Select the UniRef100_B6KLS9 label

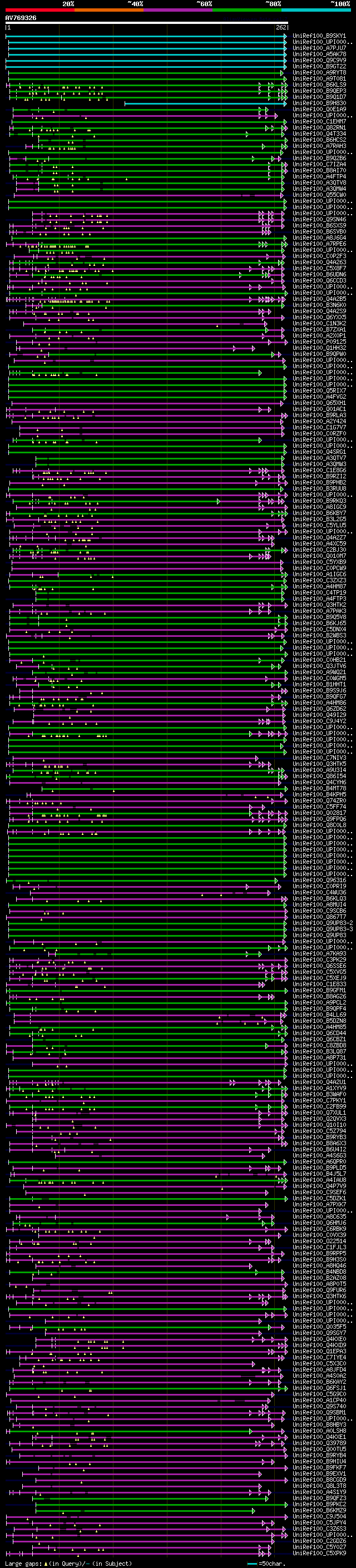pos(319,85)
